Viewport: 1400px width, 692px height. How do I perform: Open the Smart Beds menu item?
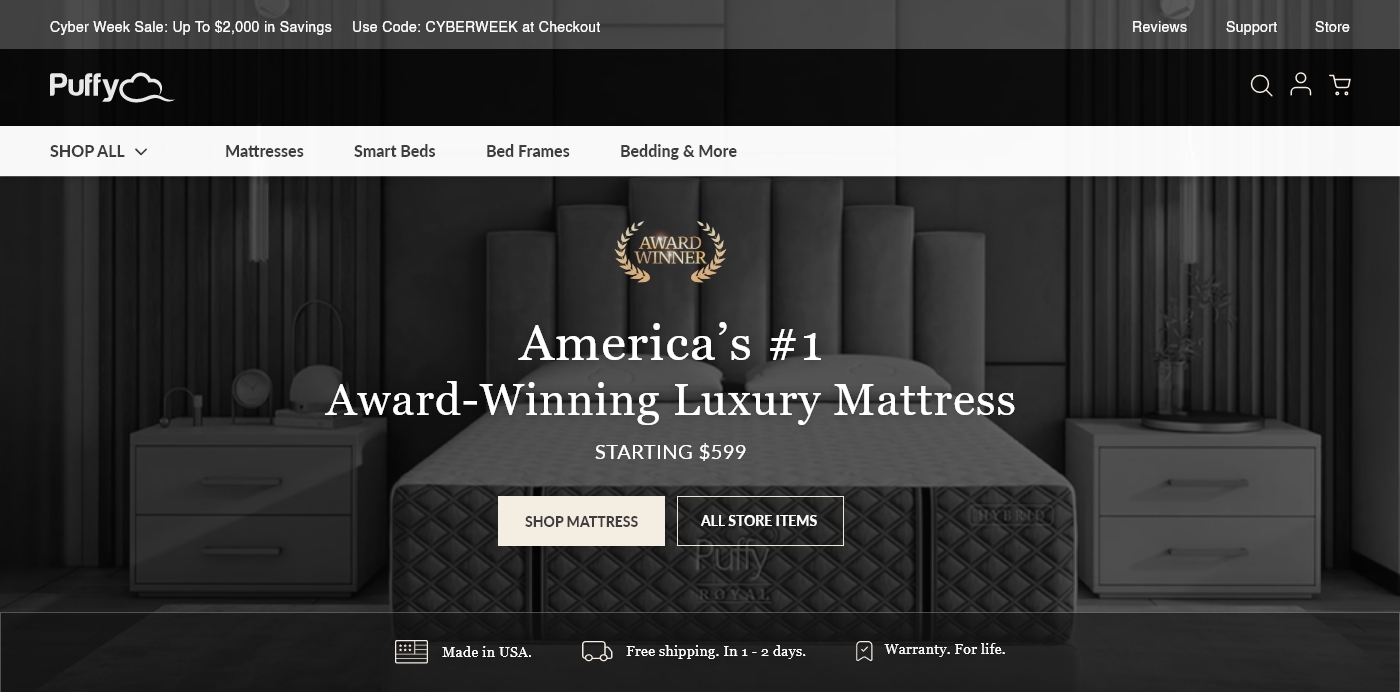click(x=395, y=151)
